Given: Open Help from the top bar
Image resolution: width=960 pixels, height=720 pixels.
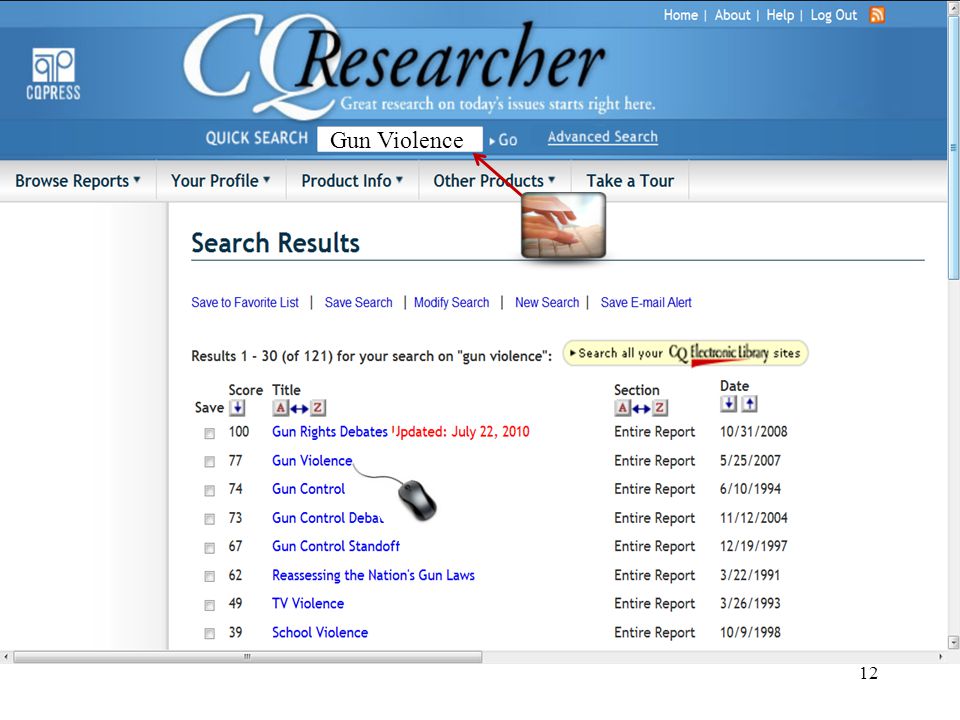Looking at the screenshot, I should pyautogui.click(x=780, y=15).
